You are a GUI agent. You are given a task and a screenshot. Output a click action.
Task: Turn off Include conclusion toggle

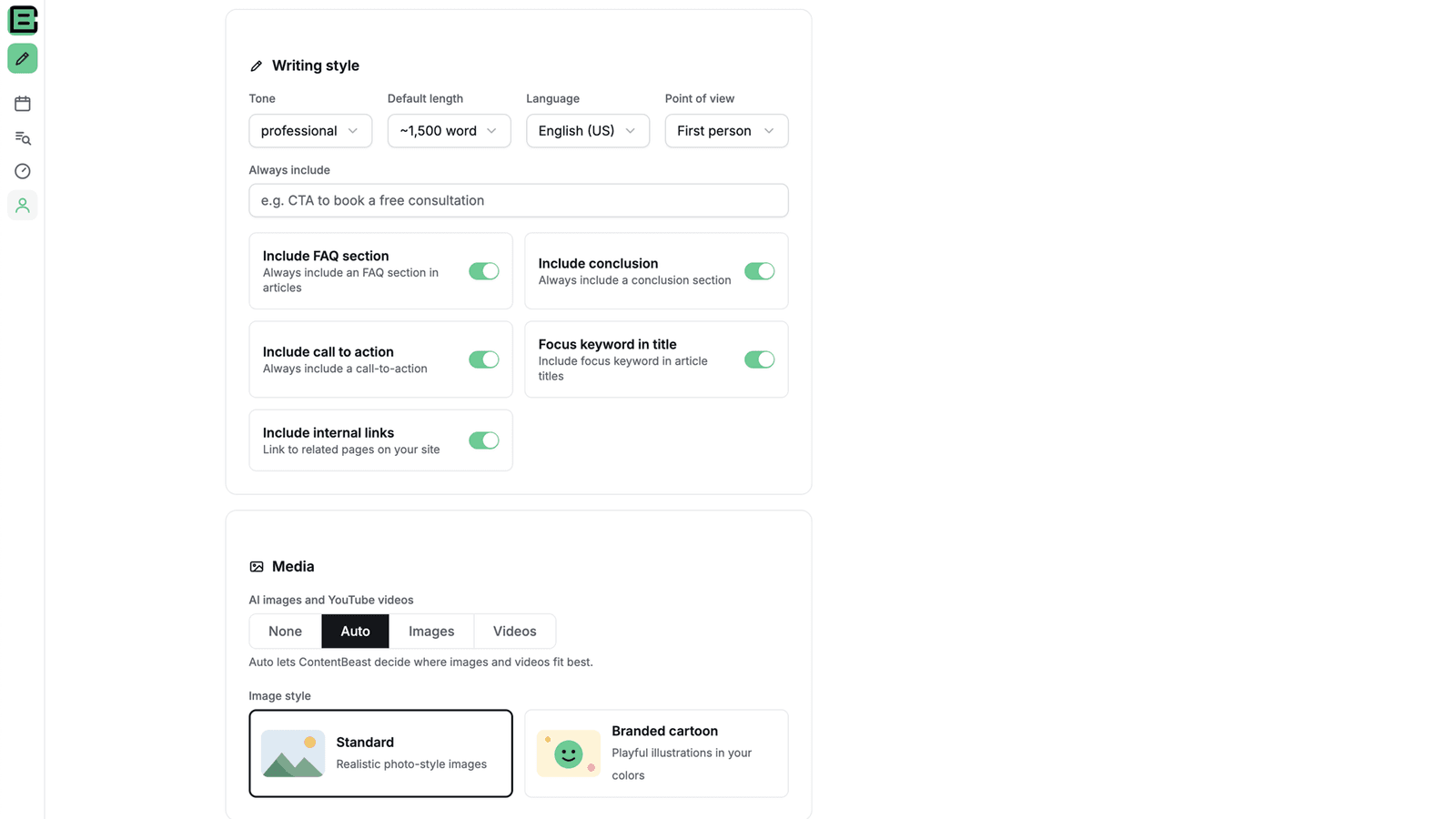(x=760, y=271)
